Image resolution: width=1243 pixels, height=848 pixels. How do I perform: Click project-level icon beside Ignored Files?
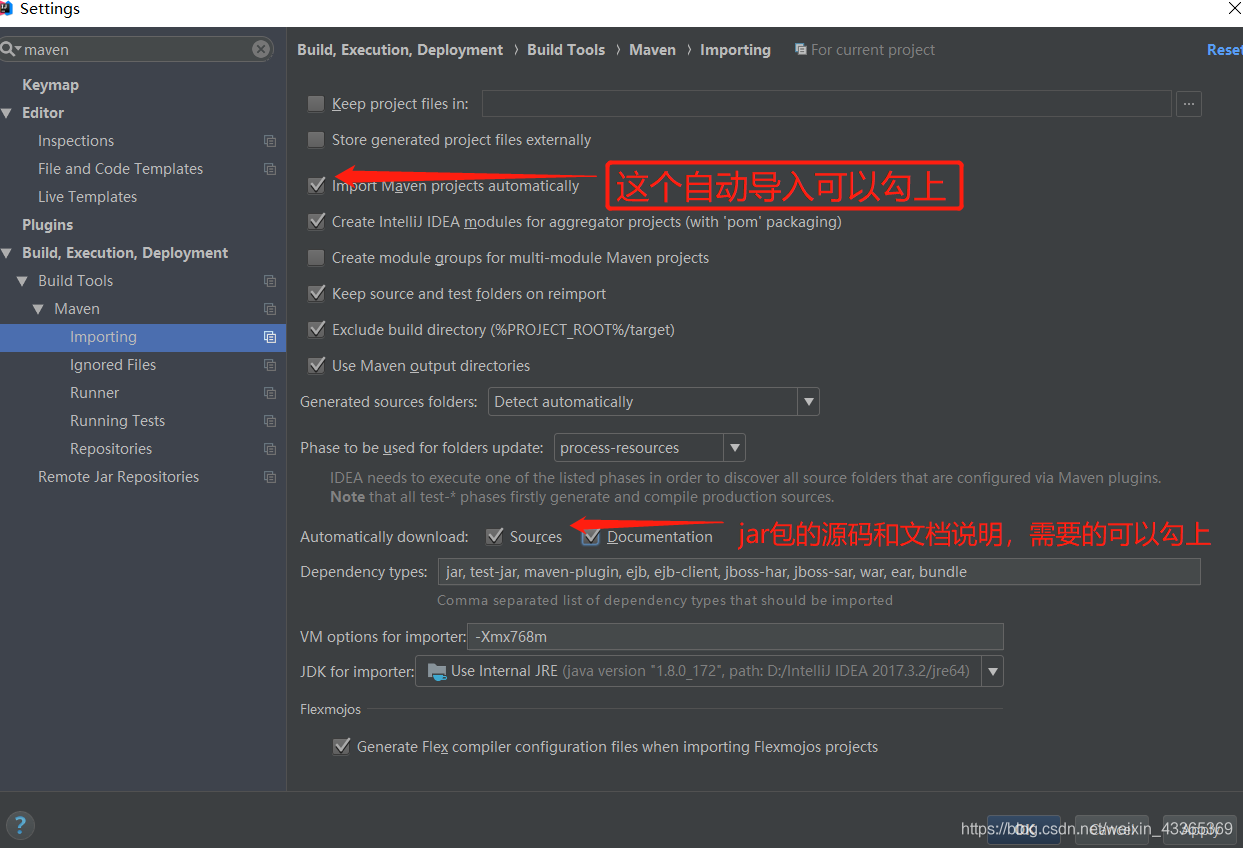point(270,365)
